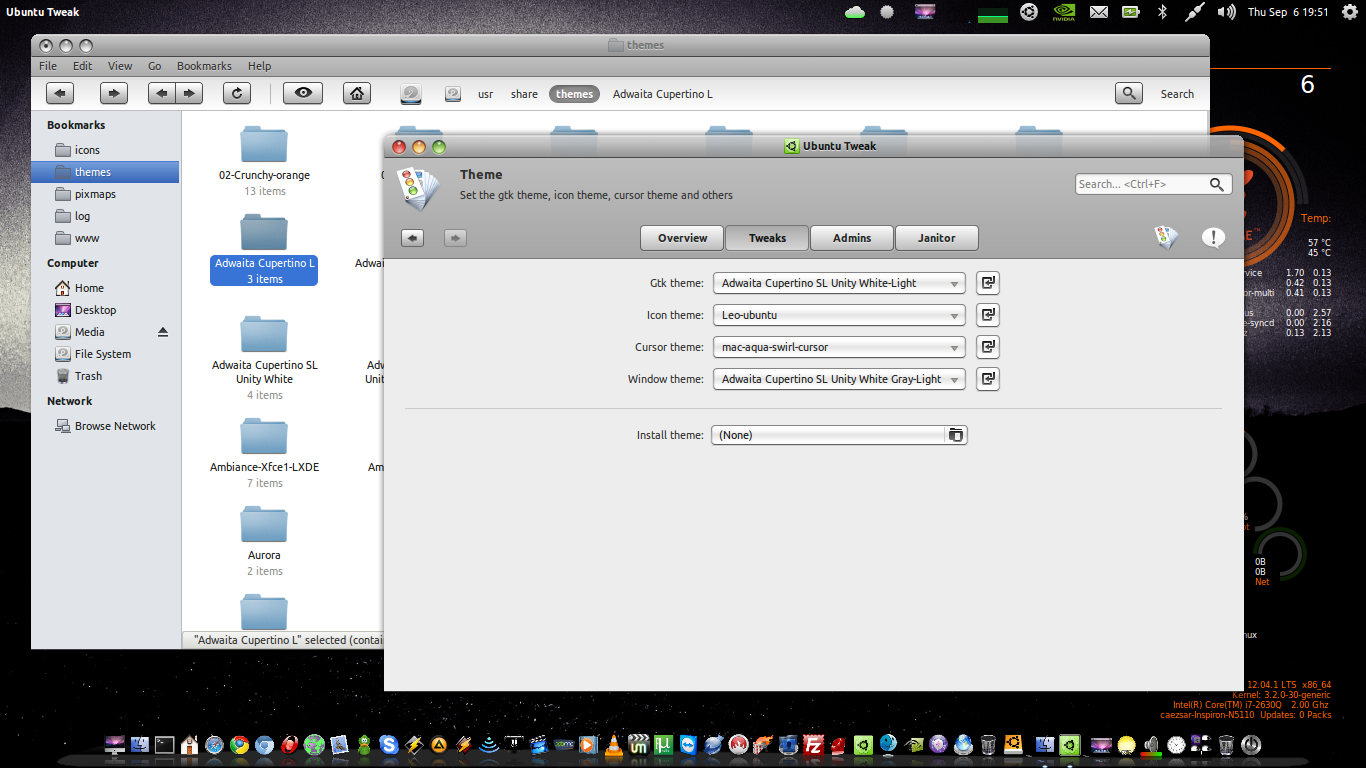Image resolution: width=1366 pixels, height=768 pixels.
Task: Click the reset icon beside Icon theme
Action: [988, 315]
